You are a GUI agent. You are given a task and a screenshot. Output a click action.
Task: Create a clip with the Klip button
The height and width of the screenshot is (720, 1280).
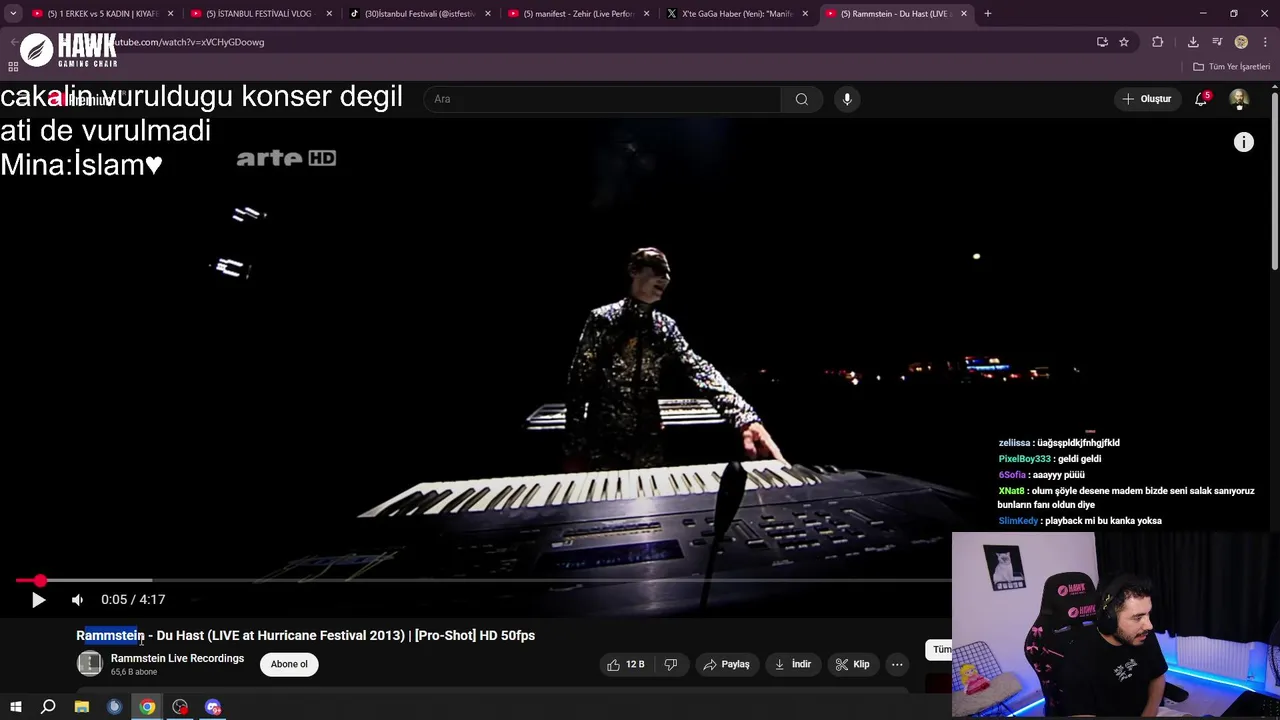[852, 664]
